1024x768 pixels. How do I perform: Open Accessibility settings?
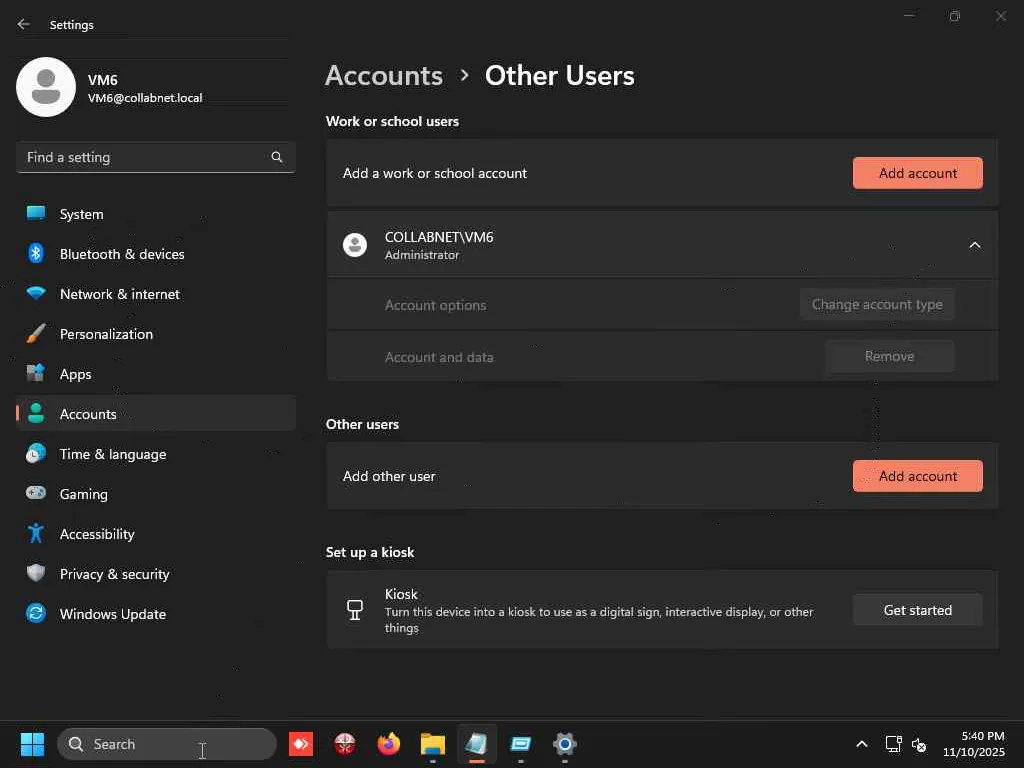pyautogui.click(x=96, y=534)
